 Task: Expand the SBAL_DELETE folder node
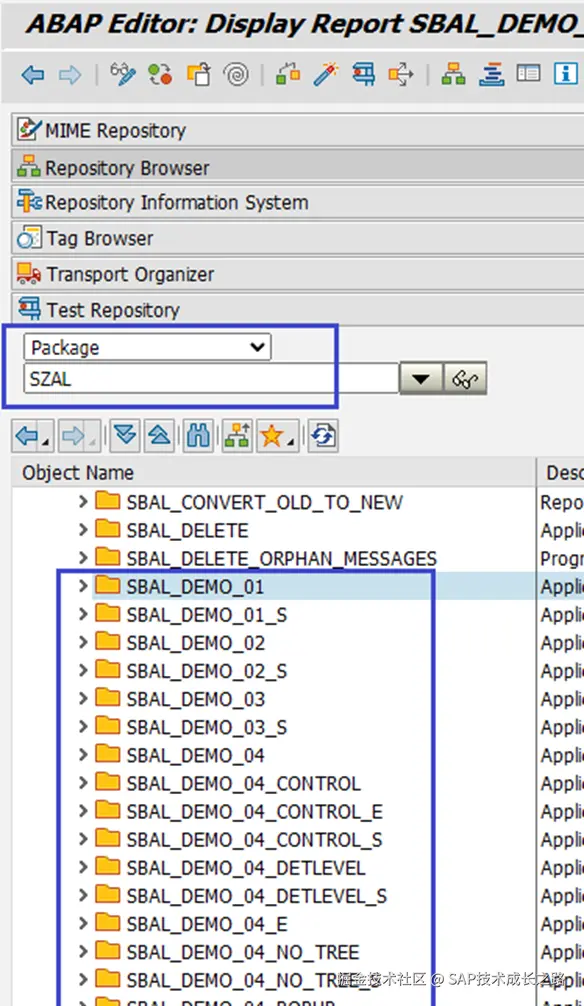click(83, 530)
